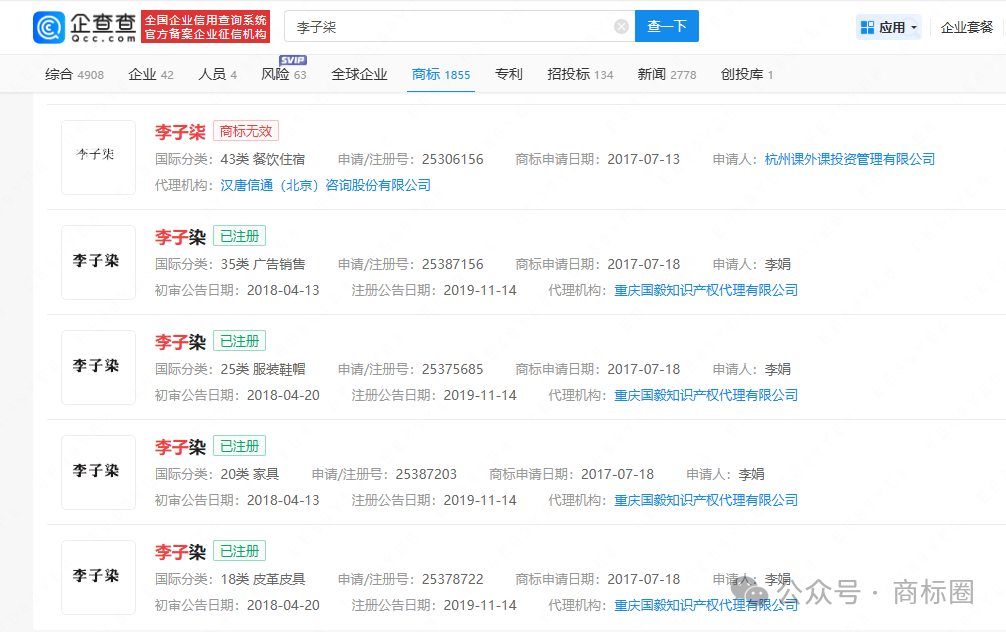The image size is (1006, 632).
Task: Open applicant 杭州课外课投资管理有限公司
Action: click(x=849, y=159)
